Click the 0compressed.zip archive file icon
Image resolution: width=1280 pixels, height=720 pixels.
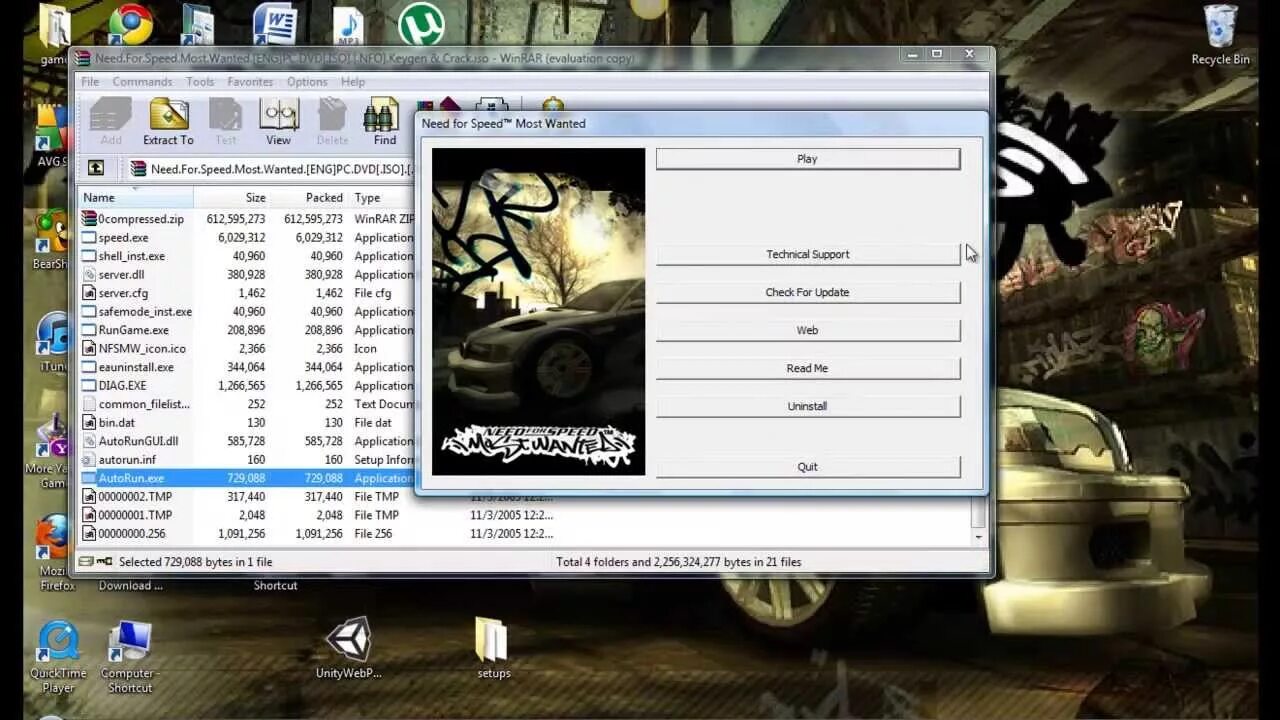tap(90, 219)
